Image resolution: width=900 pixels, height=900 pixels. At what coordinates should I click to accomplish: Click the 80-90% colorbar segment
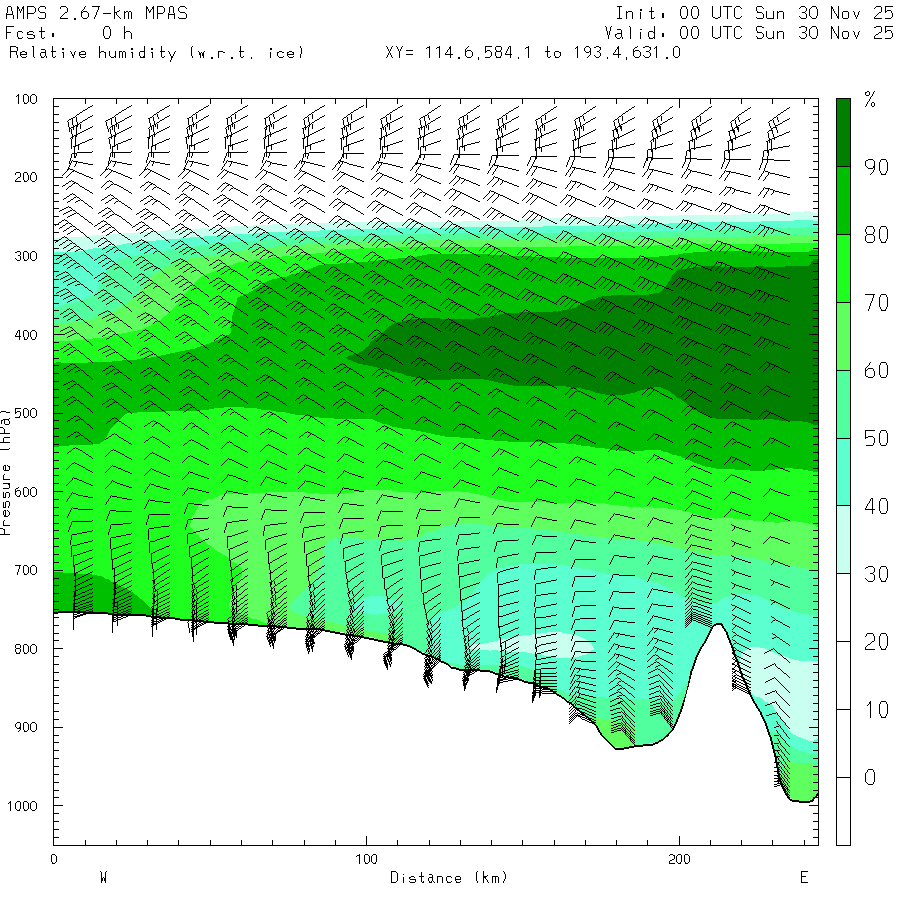tap(843, 201)
